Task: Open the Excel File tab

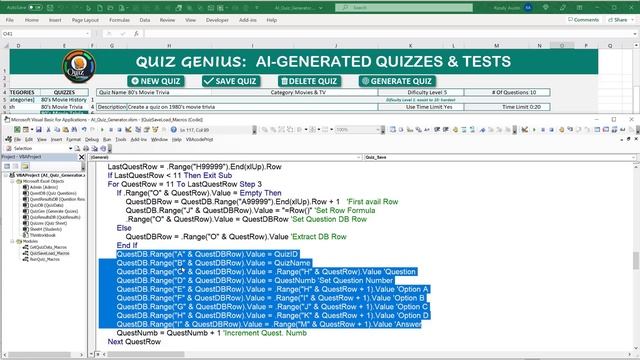Action: point(10,20)
